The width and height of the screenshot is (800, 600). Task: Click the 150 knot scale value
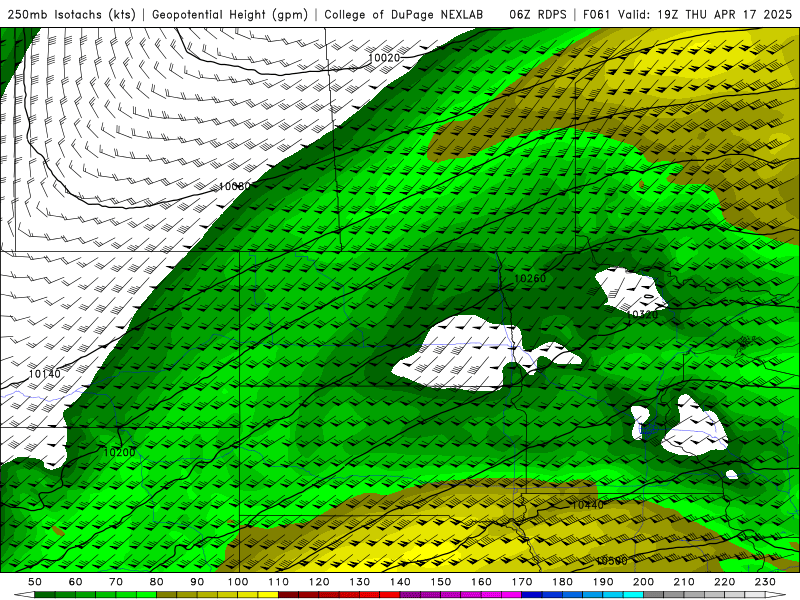tap(441, 582)
